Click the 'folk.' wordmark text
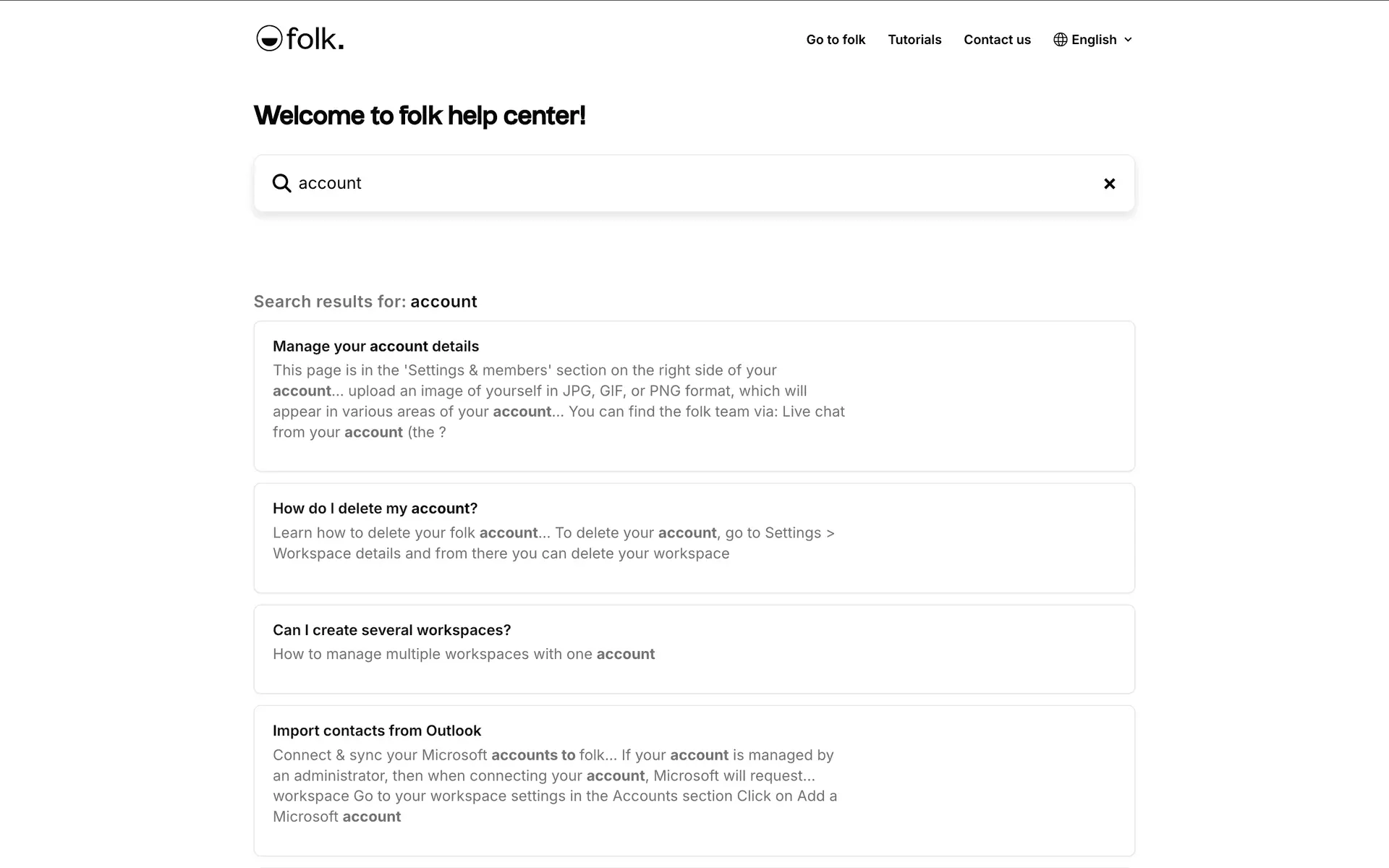 (x=315, y=39)
